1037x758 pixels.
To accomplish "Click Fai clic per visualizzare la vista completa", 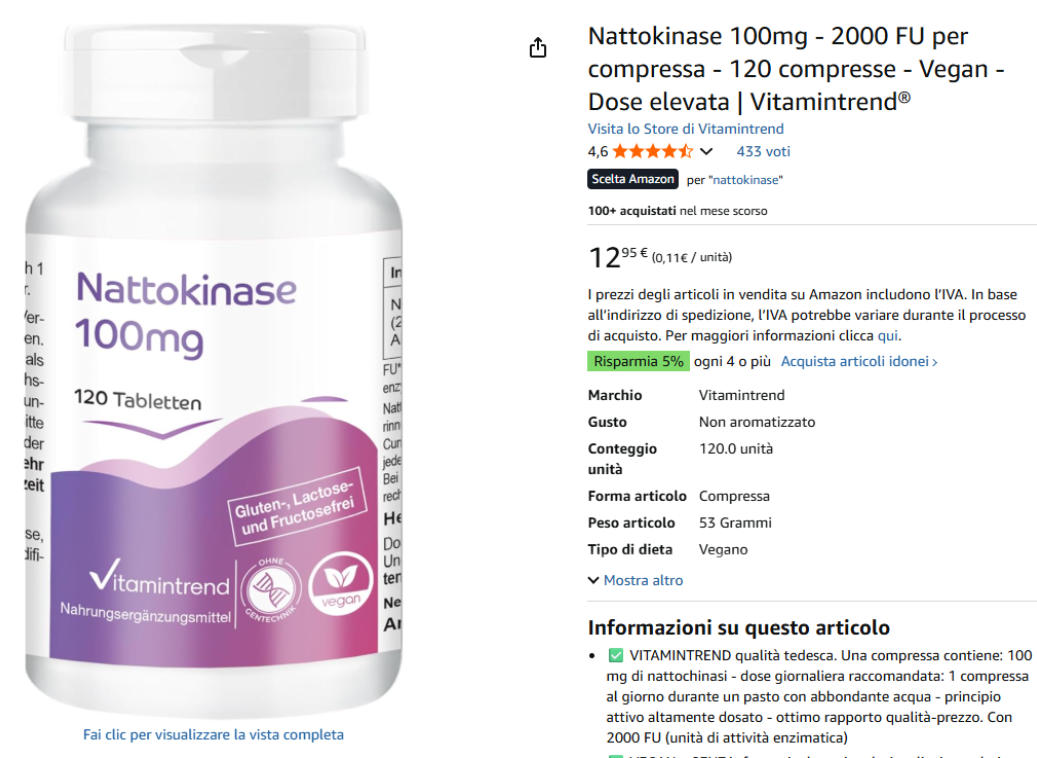I will click(x=213, y=735).
